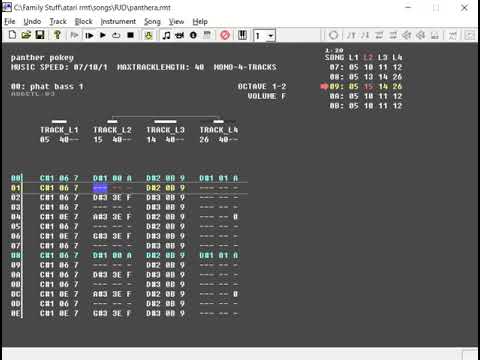Click the greyed play-from-start flag icon
480x360 pixels.
pyautogui.click(x=74, y=35)
